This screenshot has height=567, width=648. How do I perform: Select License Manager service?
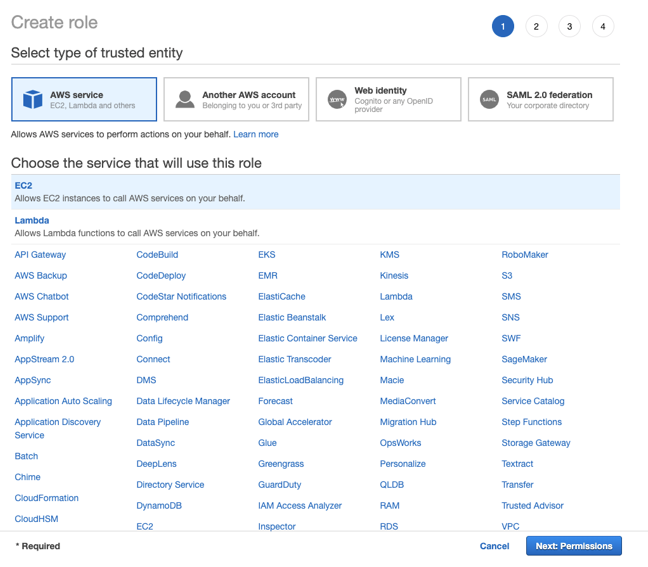click(414, 338)
